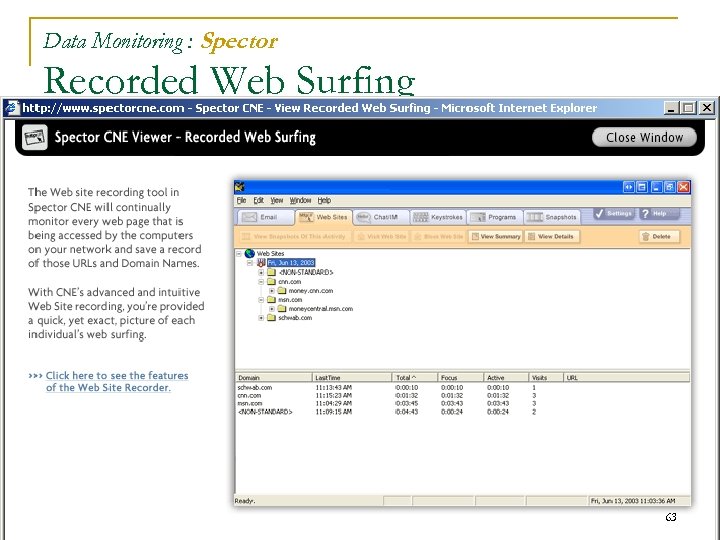Screen dimensions: 720x540
Task: Click the Web Sites tab http icon
Action: tap(306, 217)
